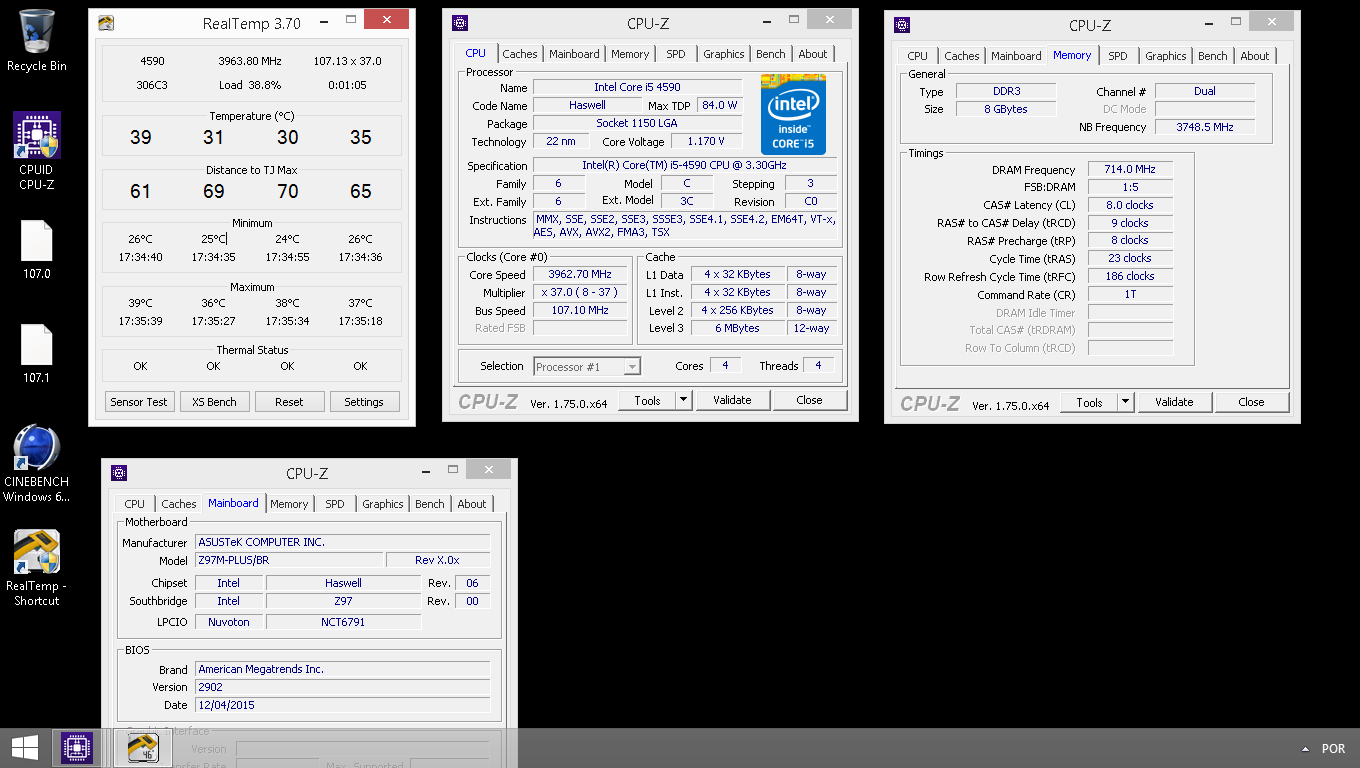Open RealTemp Settings
Screen dimensions: 1360x768
[x=364, y=402]
